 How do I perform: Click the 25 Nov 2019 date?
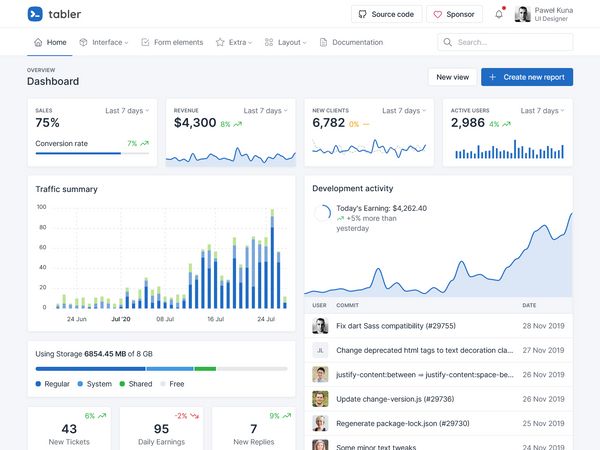click(x=543, y=424)
